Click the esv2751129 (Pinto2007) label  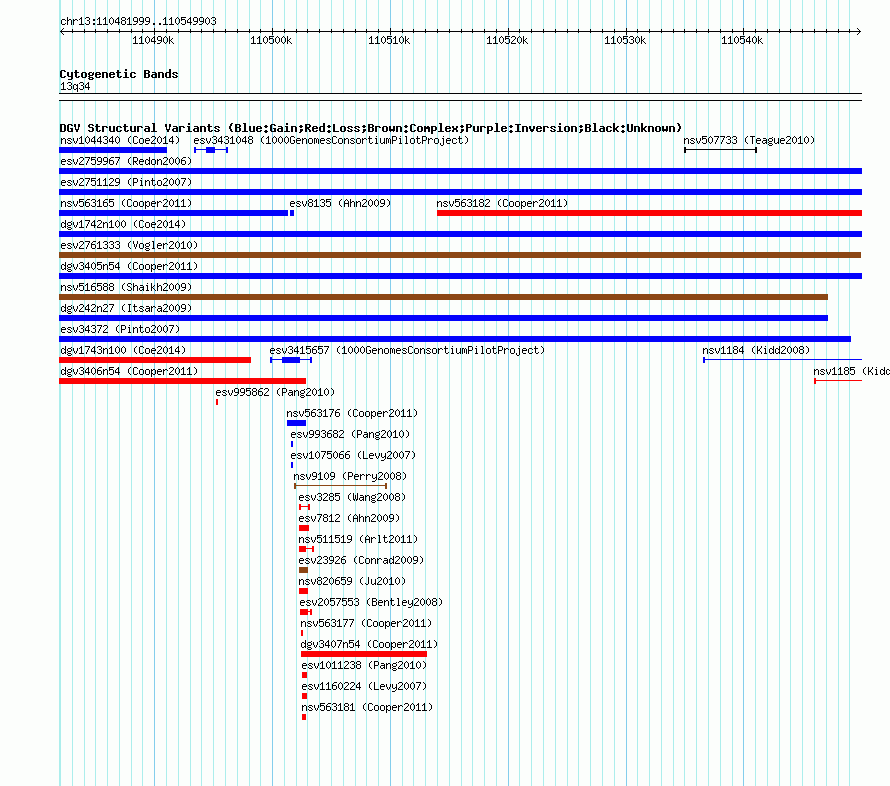[126, 182]
